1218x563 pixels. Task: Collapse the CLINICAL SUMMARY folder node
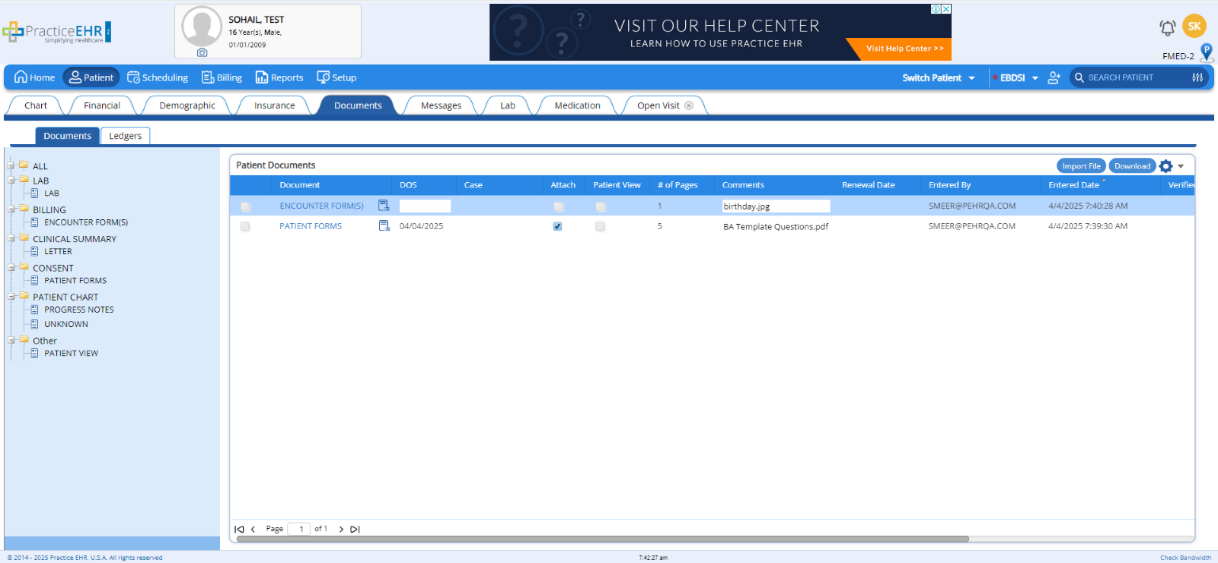[x=11, y=238]
